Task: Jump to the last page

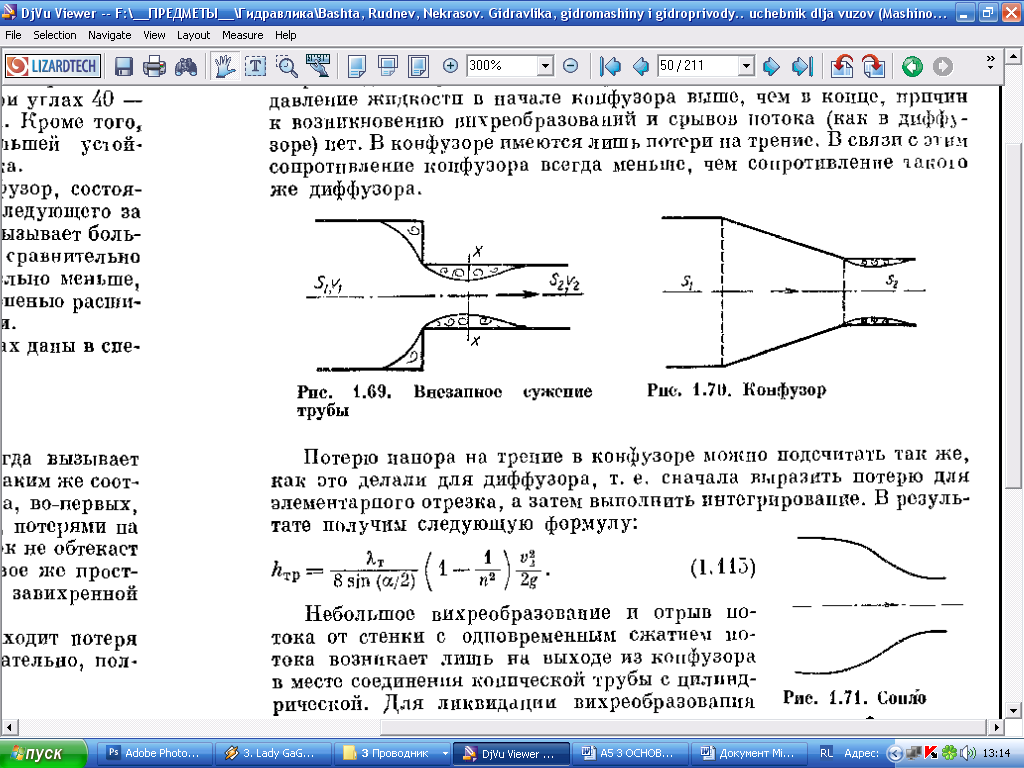Action: pyautogui.click(x=802, y=66)
